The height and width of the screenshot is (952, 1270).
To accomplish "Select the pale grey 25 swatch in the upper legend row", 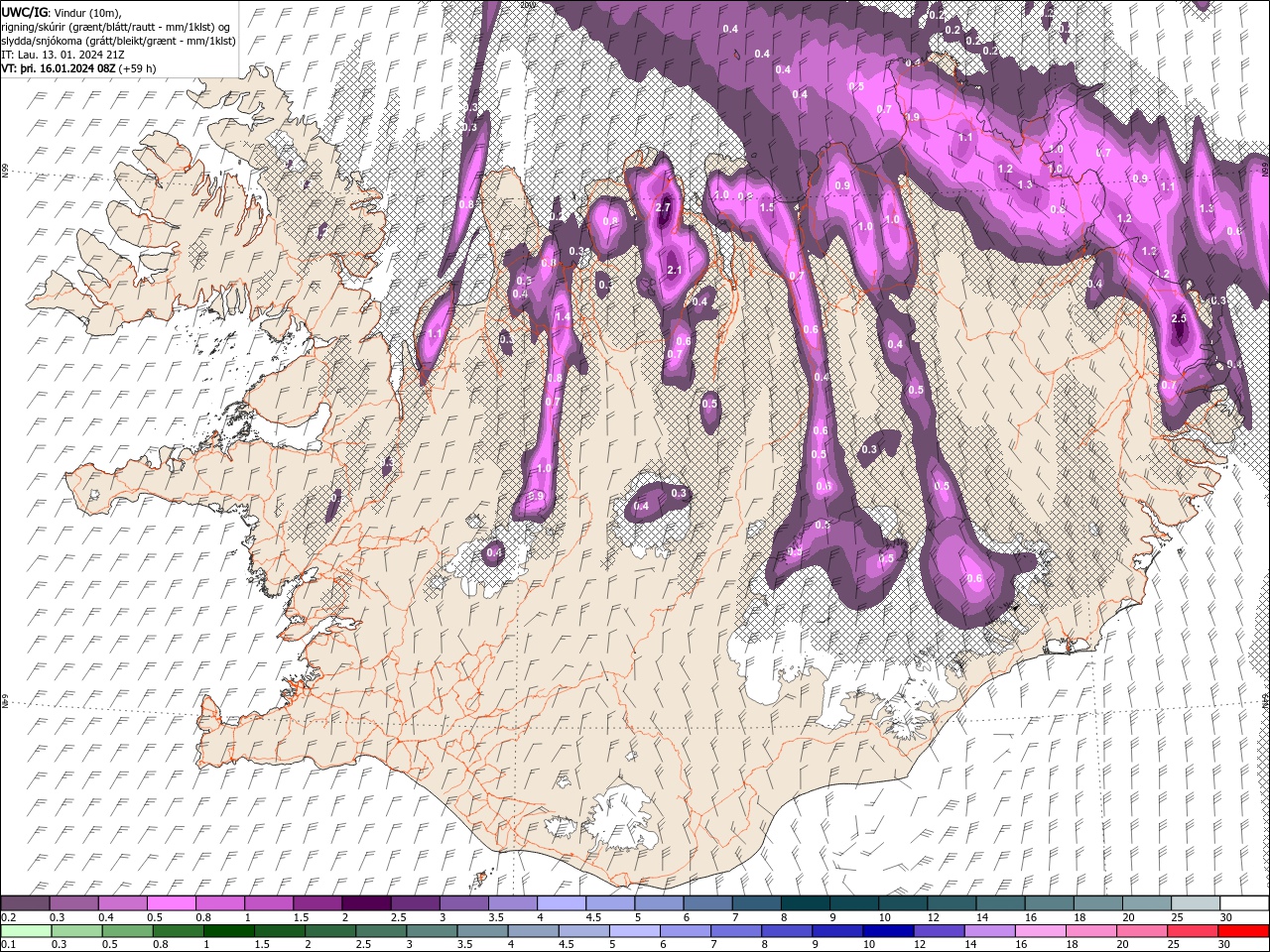I will (x=1196, y=902).
